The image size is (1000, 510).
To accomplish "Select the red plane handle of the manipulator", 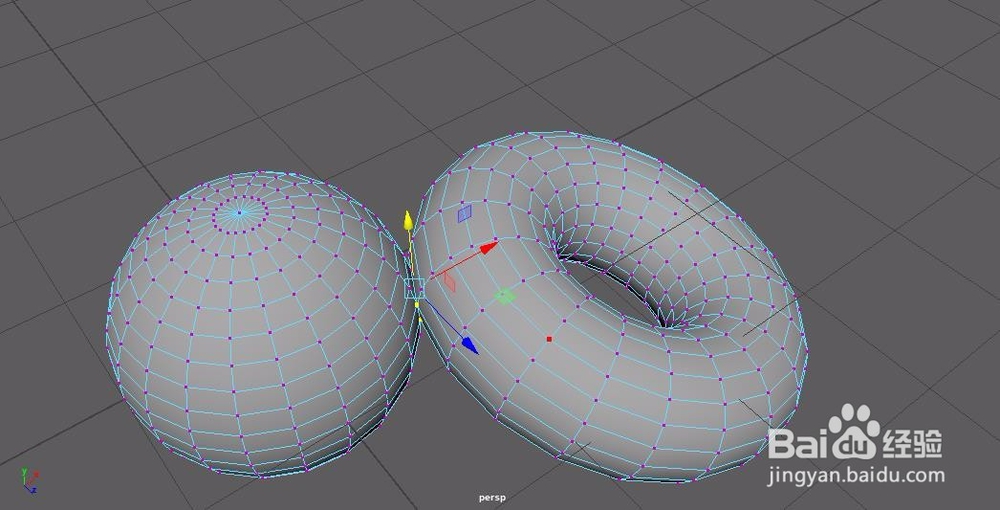I will (450, 282).
